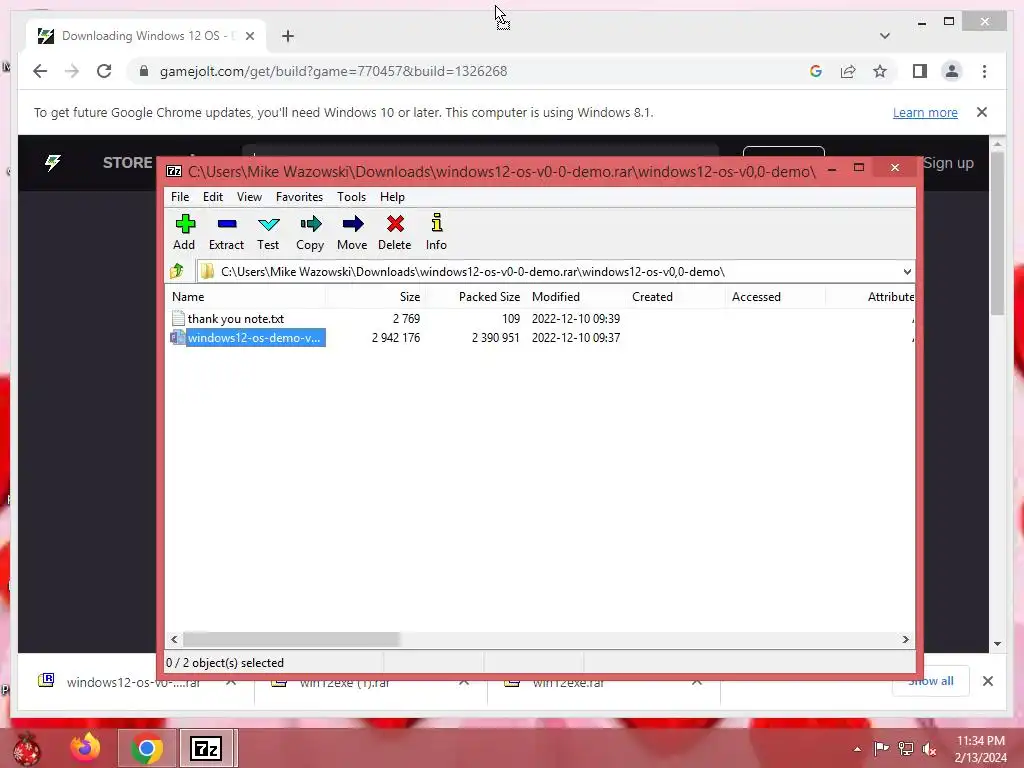Sort by Accessed column header

tap(775, 296)
